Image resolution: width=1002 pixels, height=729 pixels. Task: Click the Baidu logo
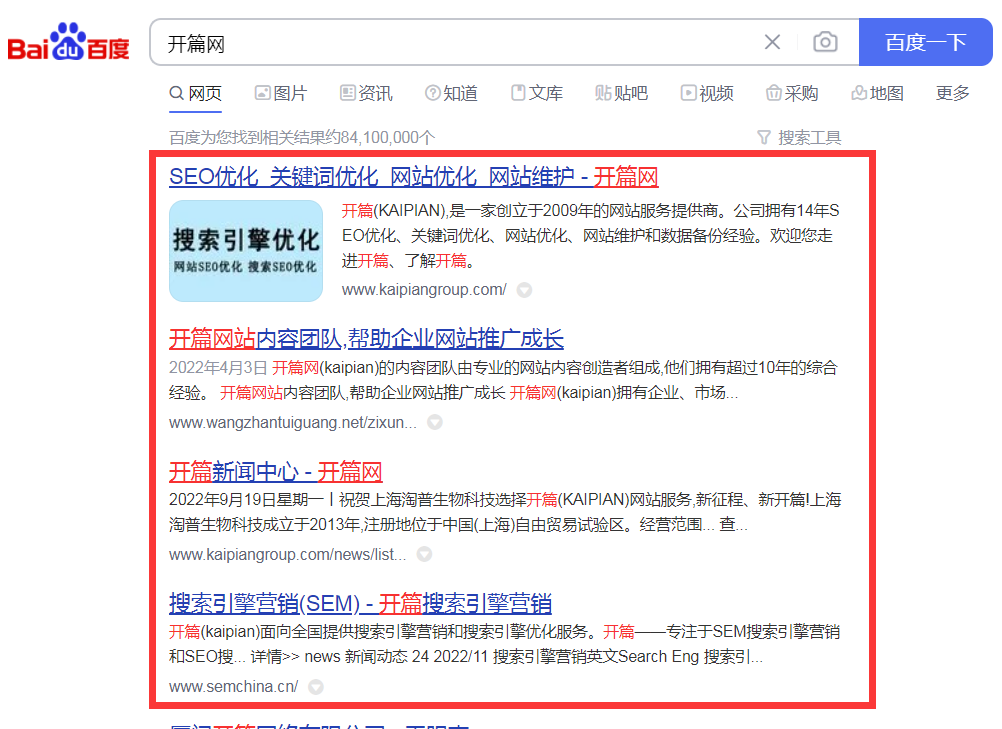coord(68,42)
